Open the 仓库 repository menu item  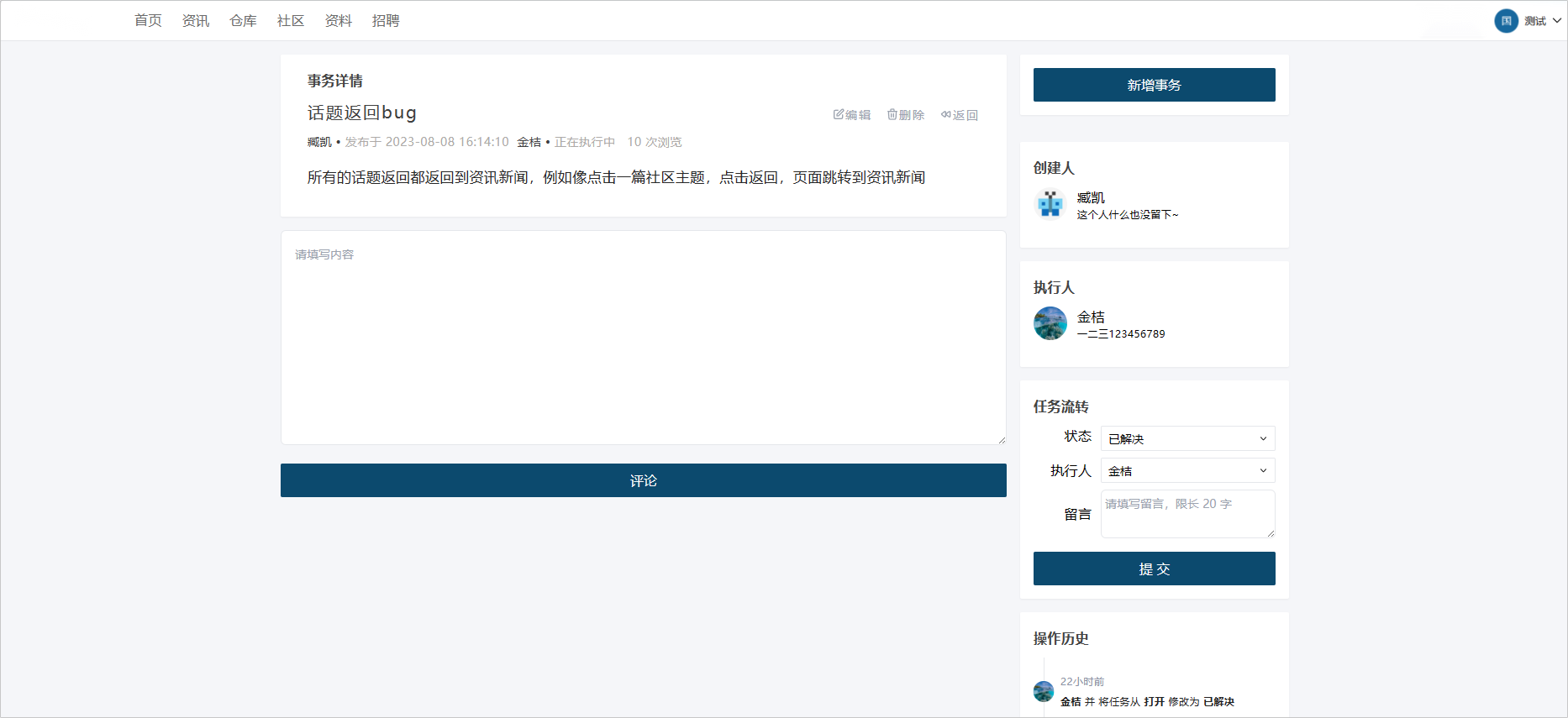click(243, 21)
